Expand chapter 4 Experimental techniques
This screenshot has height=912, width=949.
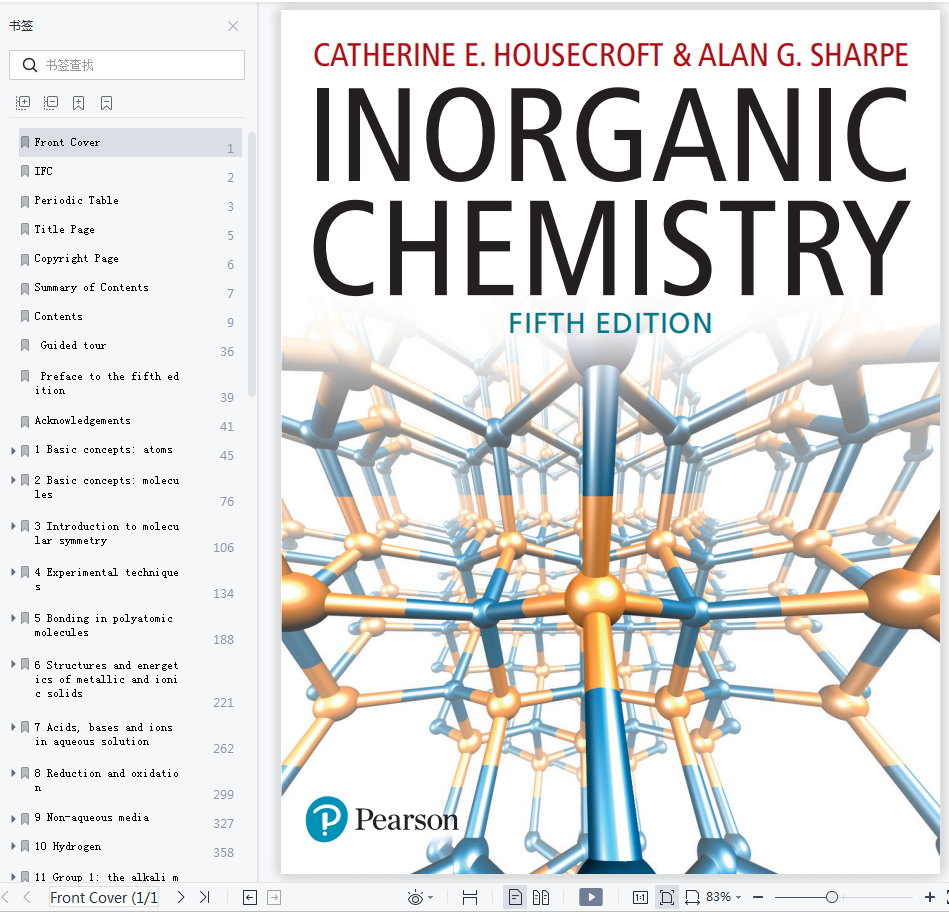[x=13, y=572]
